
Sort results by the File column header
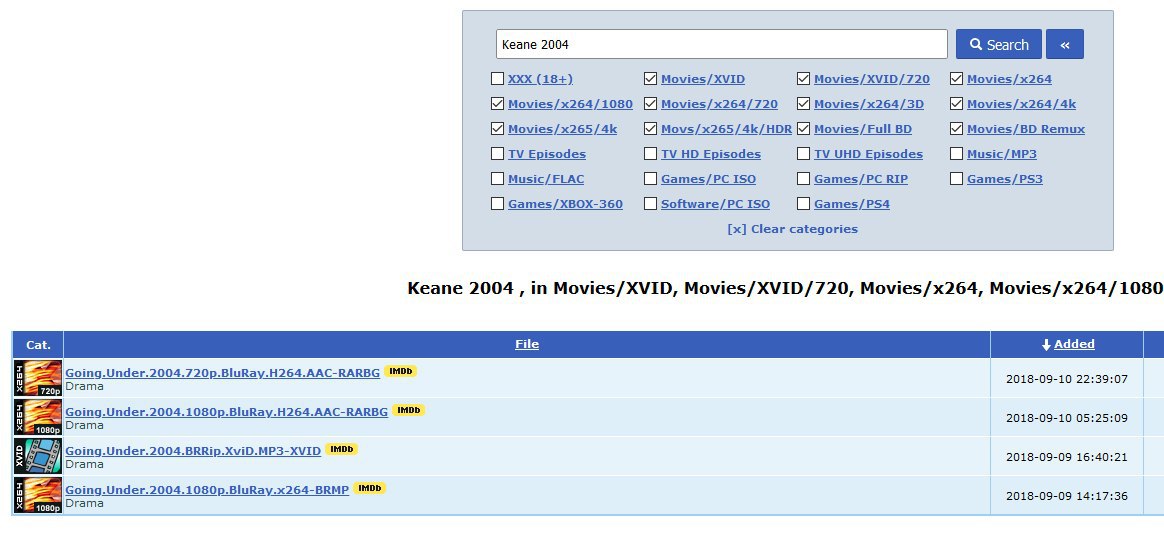[x=527, y=344]
